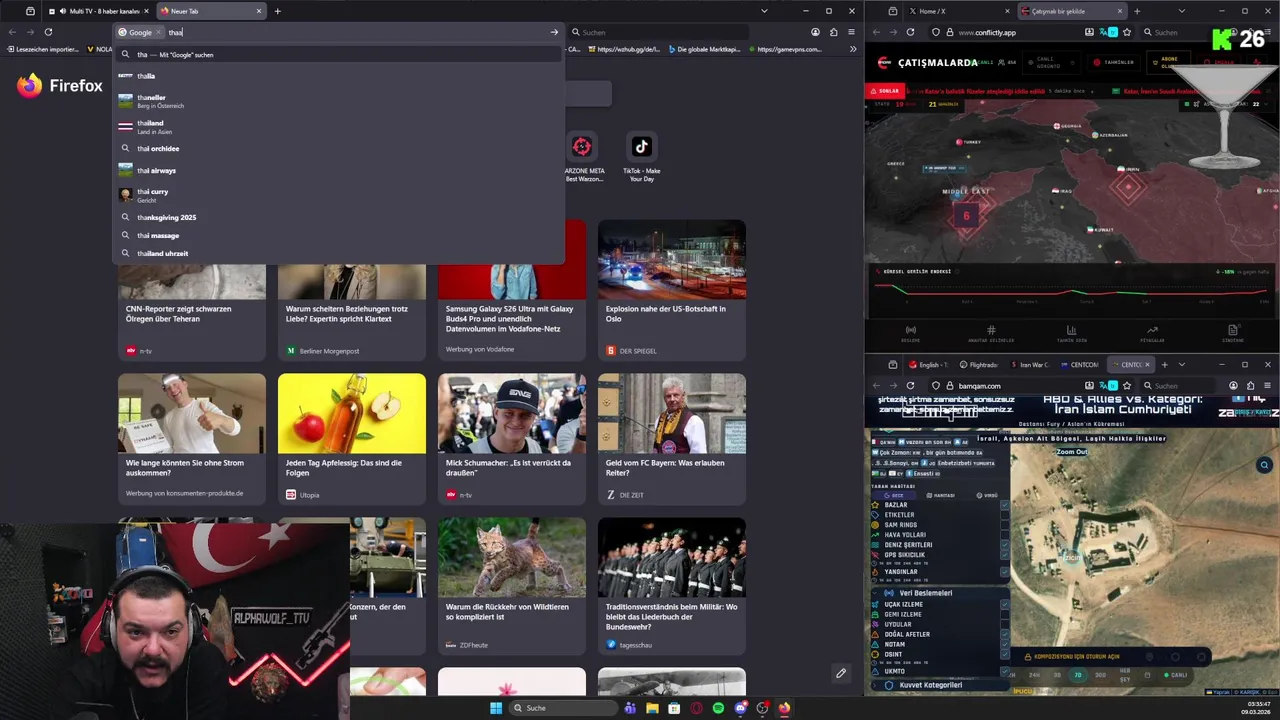Open Firefox from the taskbar
Screen dimensions: 1280x720
(784, 708)
